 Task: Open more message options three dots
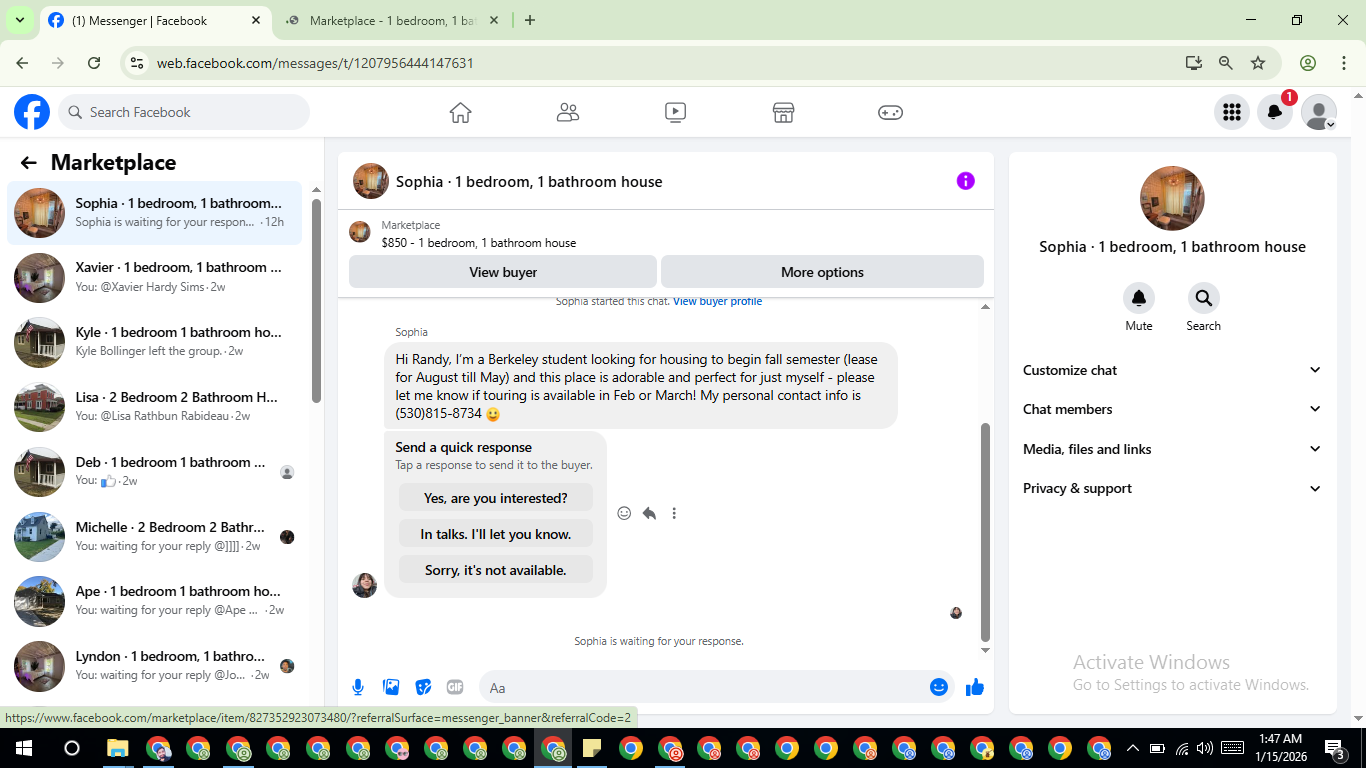[x=674, y=513]
